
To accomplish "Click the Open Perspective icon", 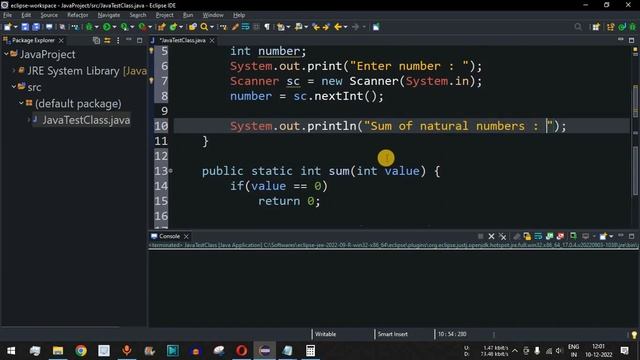I will coord(596,27).
